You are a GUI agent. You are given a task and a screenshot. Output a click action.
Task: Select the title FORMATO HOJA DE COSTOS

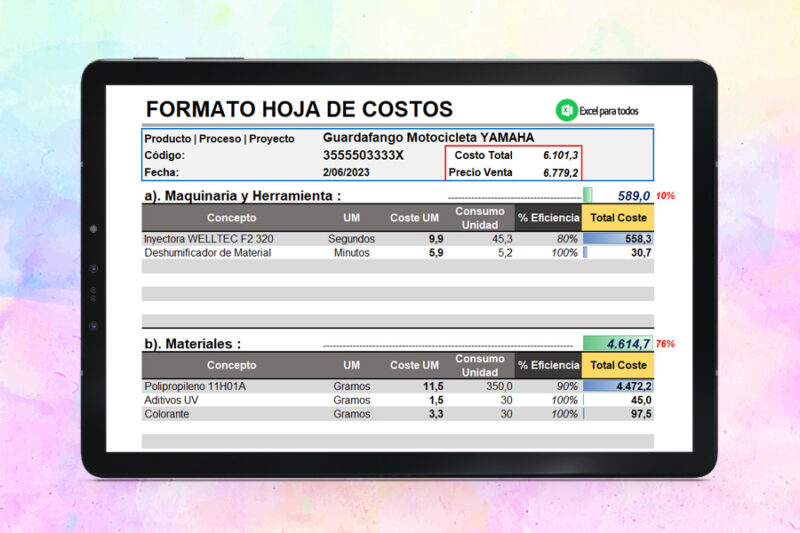coord(299,109)
